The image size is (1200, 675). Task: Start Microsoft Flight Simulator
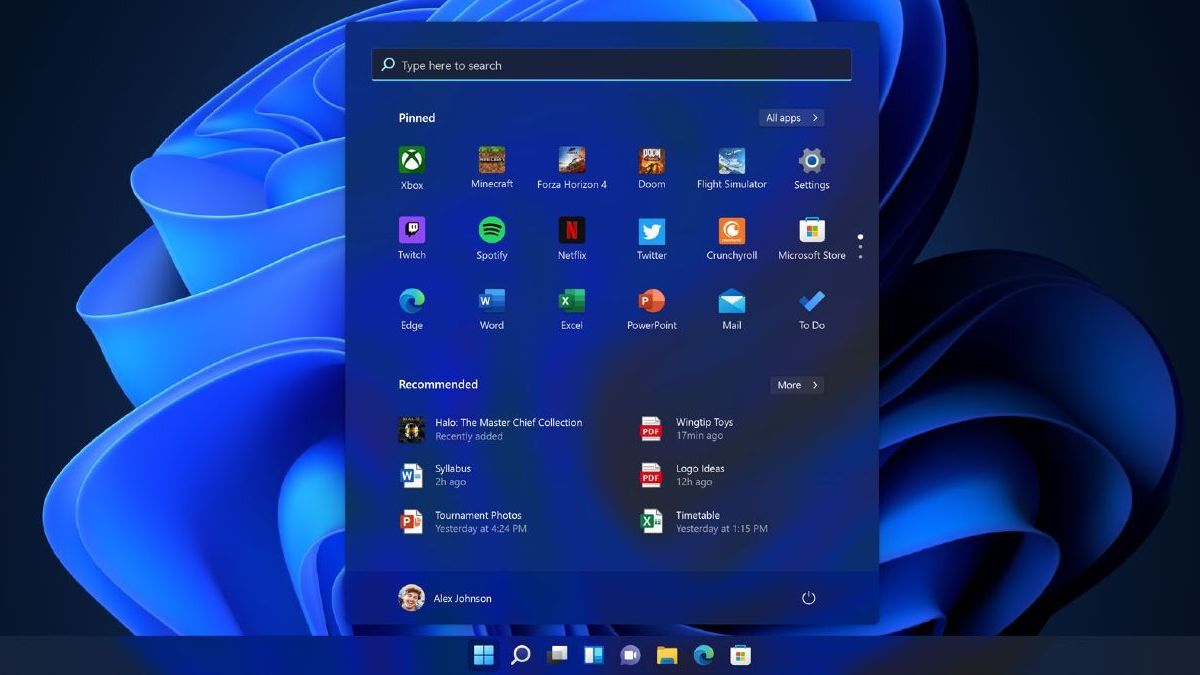coord(731,162)
